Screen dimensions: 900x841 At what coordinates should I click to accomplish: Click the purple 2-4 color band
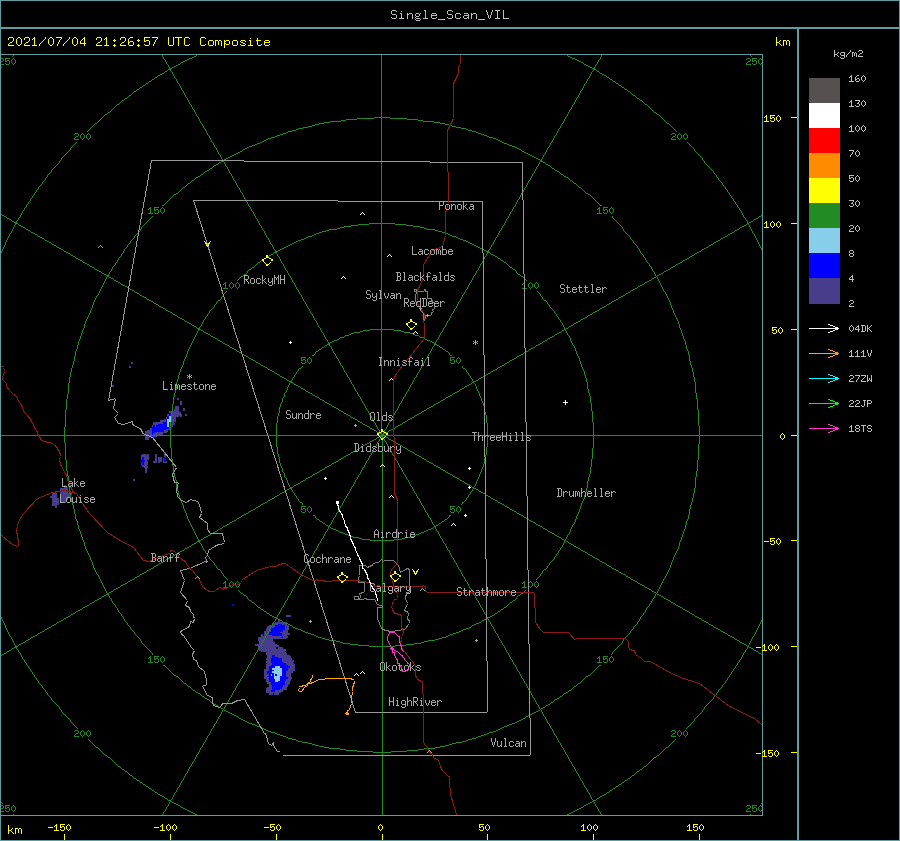(824, 290)
